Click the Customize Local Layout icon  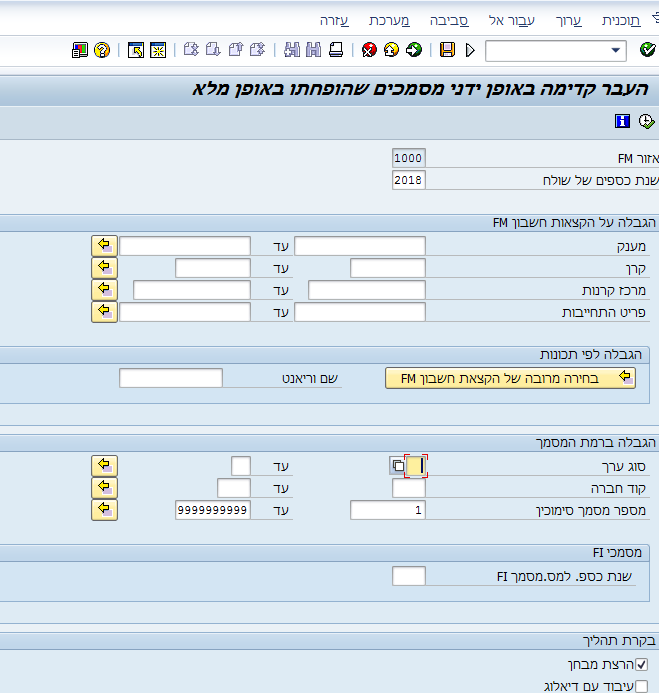coord(80,50)
